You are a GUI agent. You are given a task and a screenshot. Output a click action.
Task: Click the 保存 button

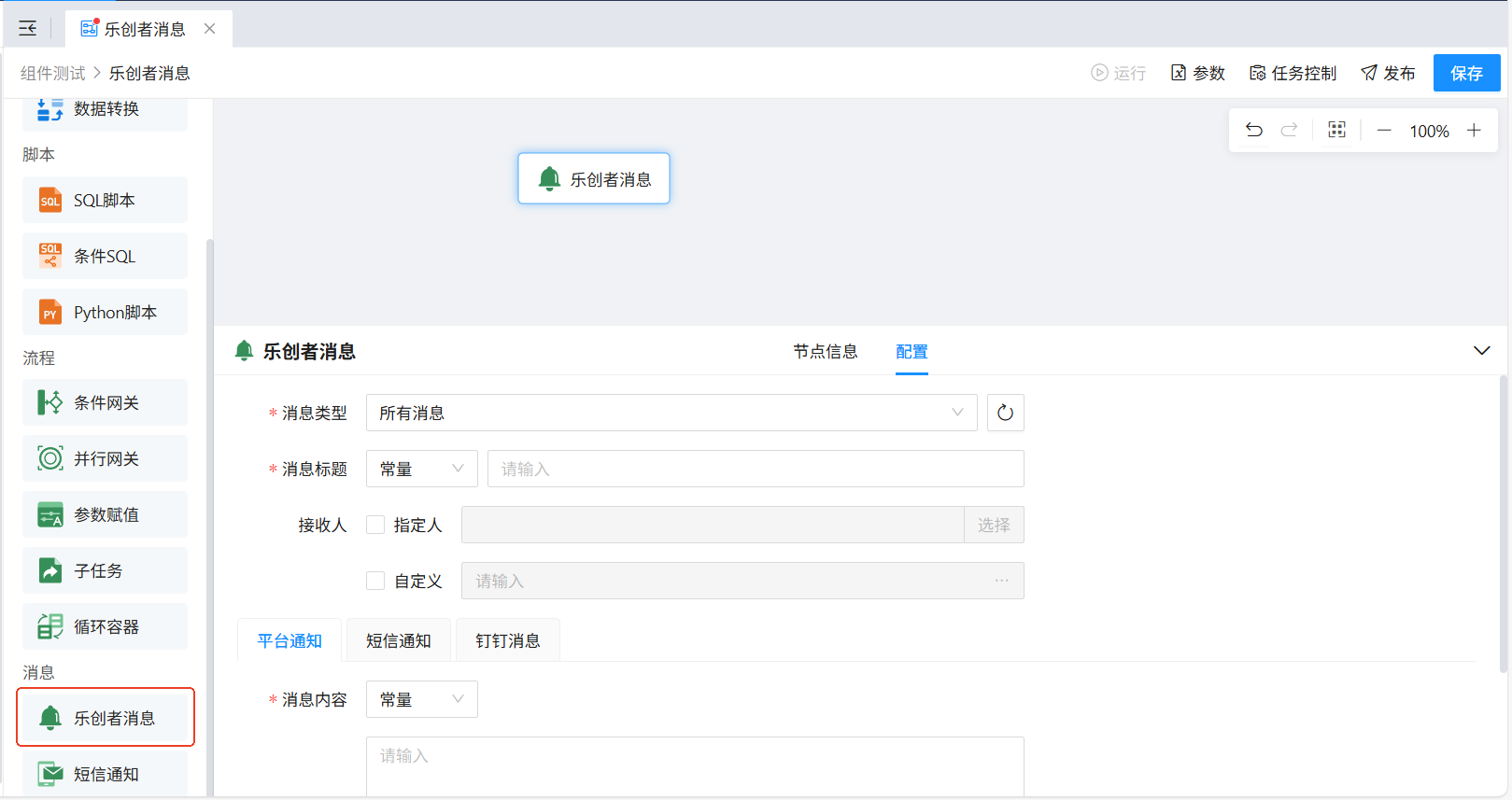[1466, 73]
